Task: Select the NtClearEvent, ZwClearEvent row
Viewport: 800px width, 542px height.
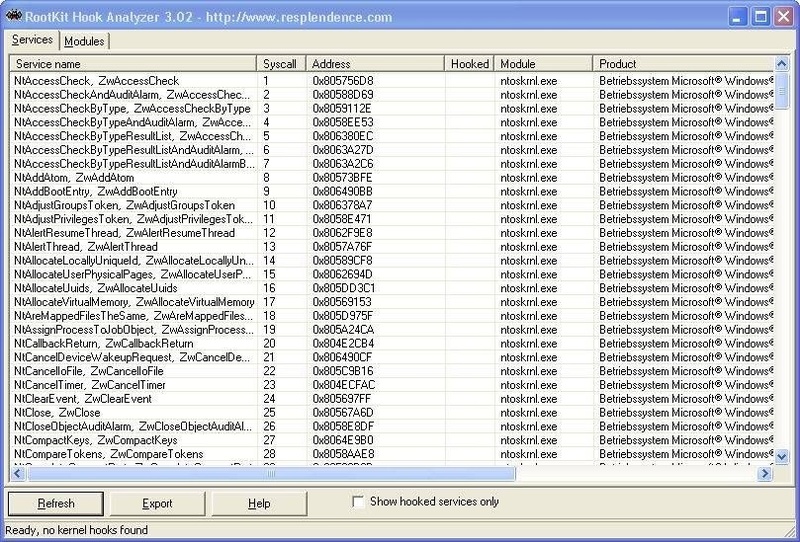Action: [x=392, y=399]
